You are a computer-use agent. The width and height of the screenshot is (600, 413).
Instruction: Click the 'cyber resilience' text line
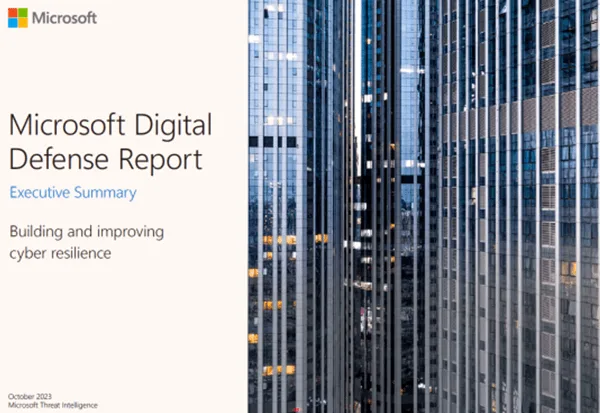click(x=59, y=252)
